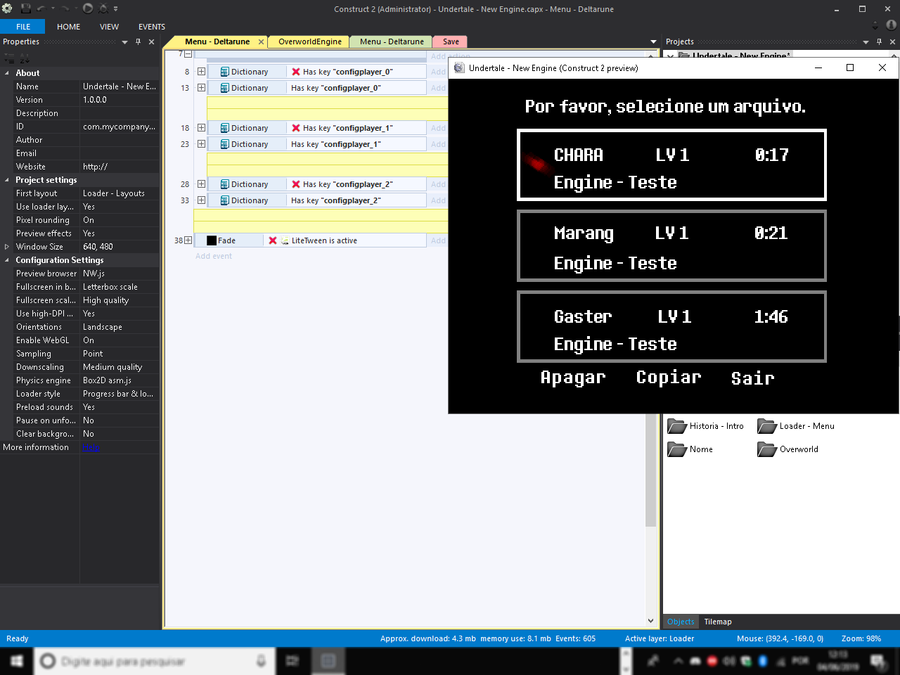Viewport: 900px width, 675px height.
Task: Click Copiar in the preview menu
Action: 669,378
